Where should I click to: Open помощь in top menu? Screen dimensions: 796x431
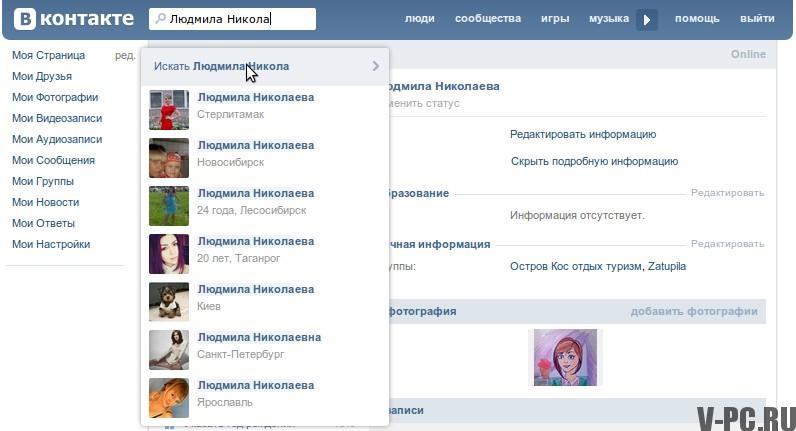click(697, 19)
